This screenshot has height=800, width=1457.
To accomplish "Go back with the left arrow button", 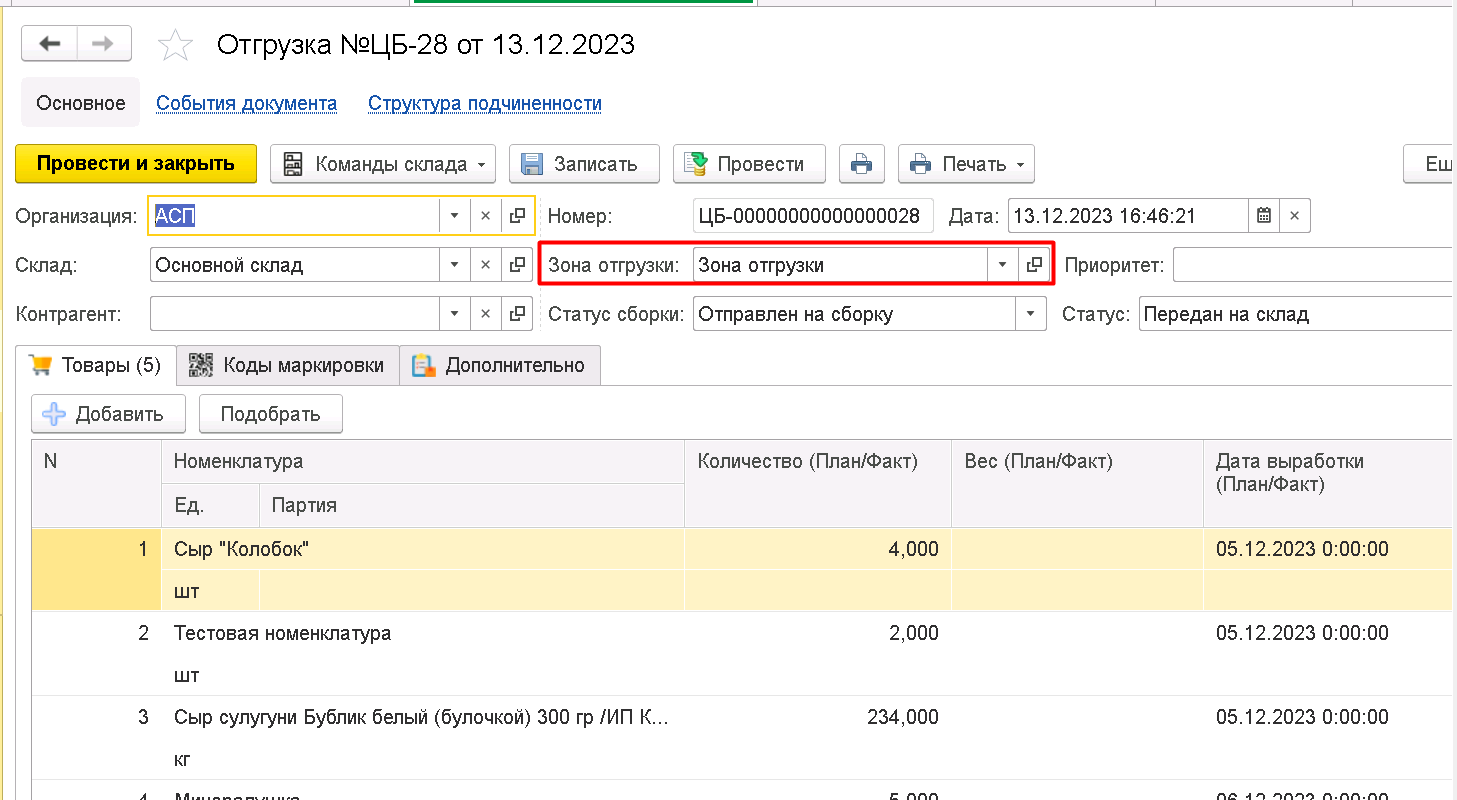I will 50,45.
